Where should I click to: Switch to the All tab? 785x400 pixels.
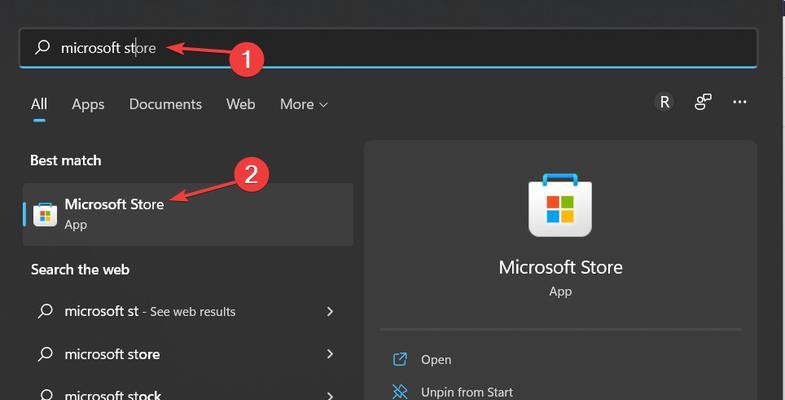(x=39, y=104)
